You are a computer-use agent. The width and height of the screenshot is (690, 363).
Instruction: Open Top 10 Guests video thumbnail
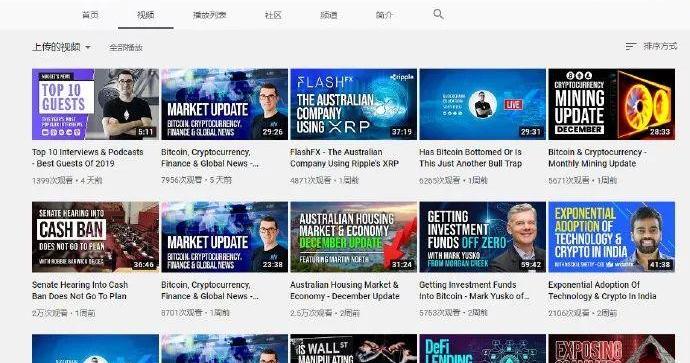coord(95,104)
